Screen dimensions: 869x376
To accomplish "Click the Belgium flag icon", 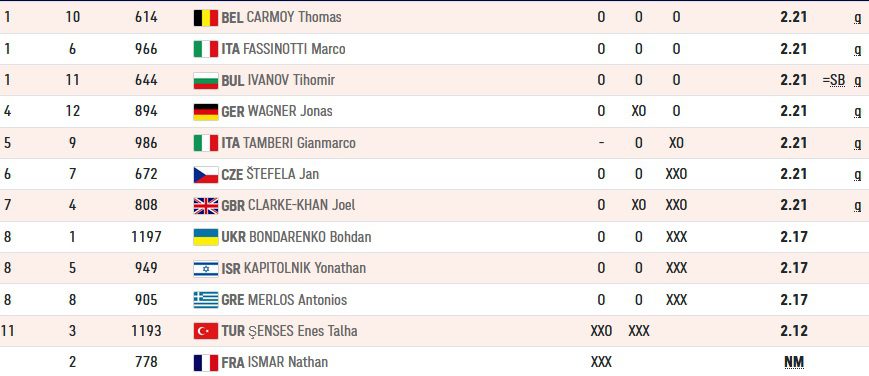I will tap(206, 18).
